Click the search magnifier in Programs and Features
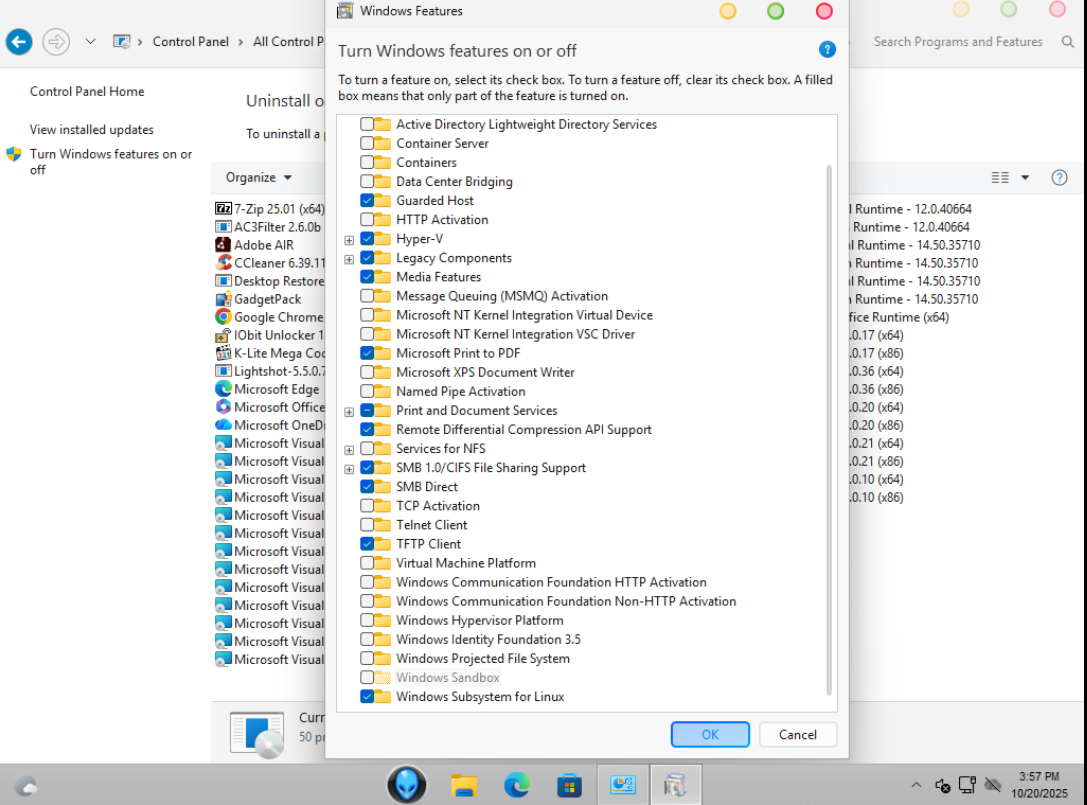The width and height of the screenshot is (1087, 805). click(1068, 42)
